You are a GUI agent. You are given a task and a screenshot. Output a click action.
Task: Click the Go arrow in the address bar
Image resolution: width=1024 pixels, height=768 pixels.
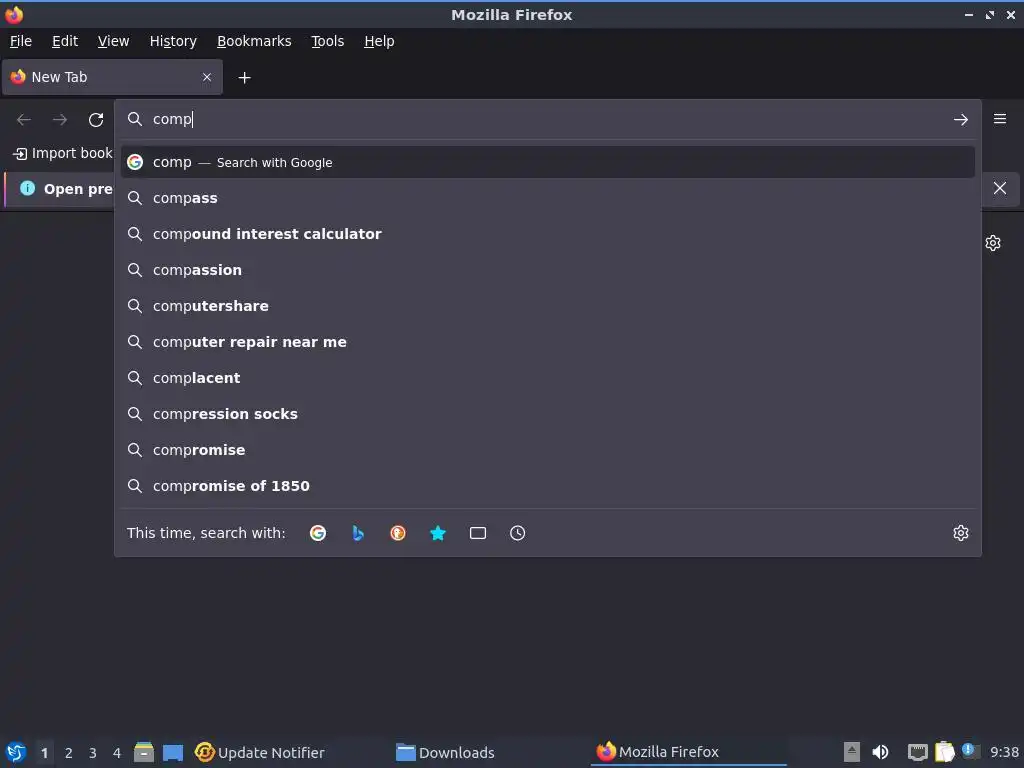tap(961, 120)
